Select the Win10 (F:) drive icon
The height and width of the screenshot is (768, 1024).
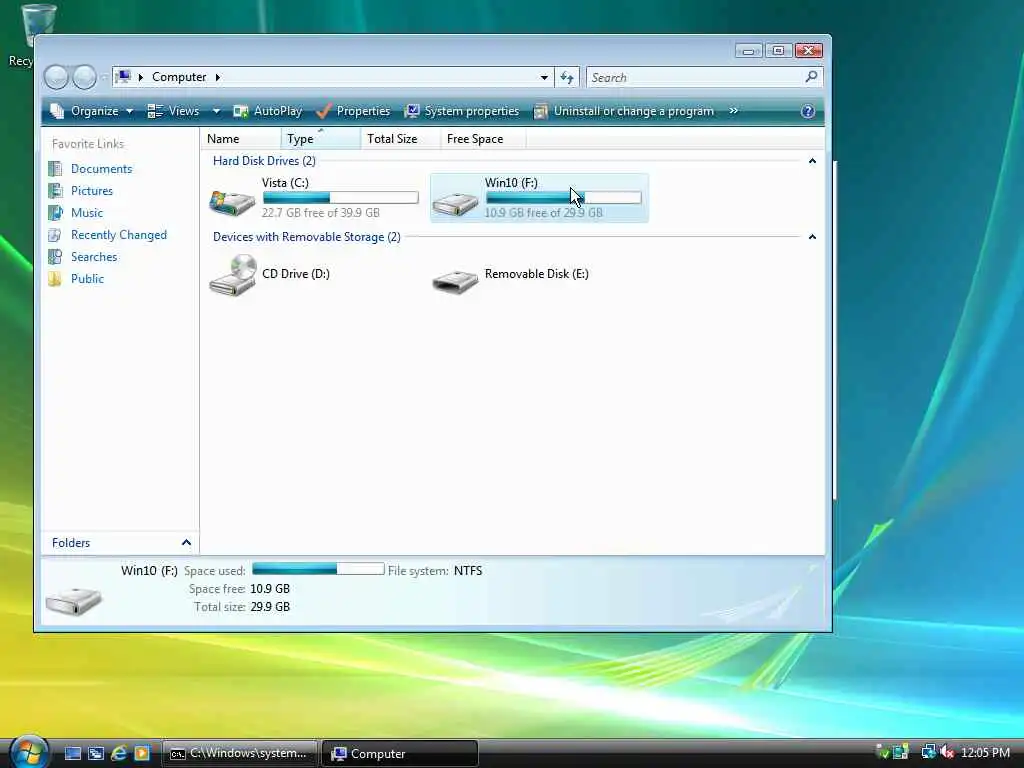click(x=455, y=202)
